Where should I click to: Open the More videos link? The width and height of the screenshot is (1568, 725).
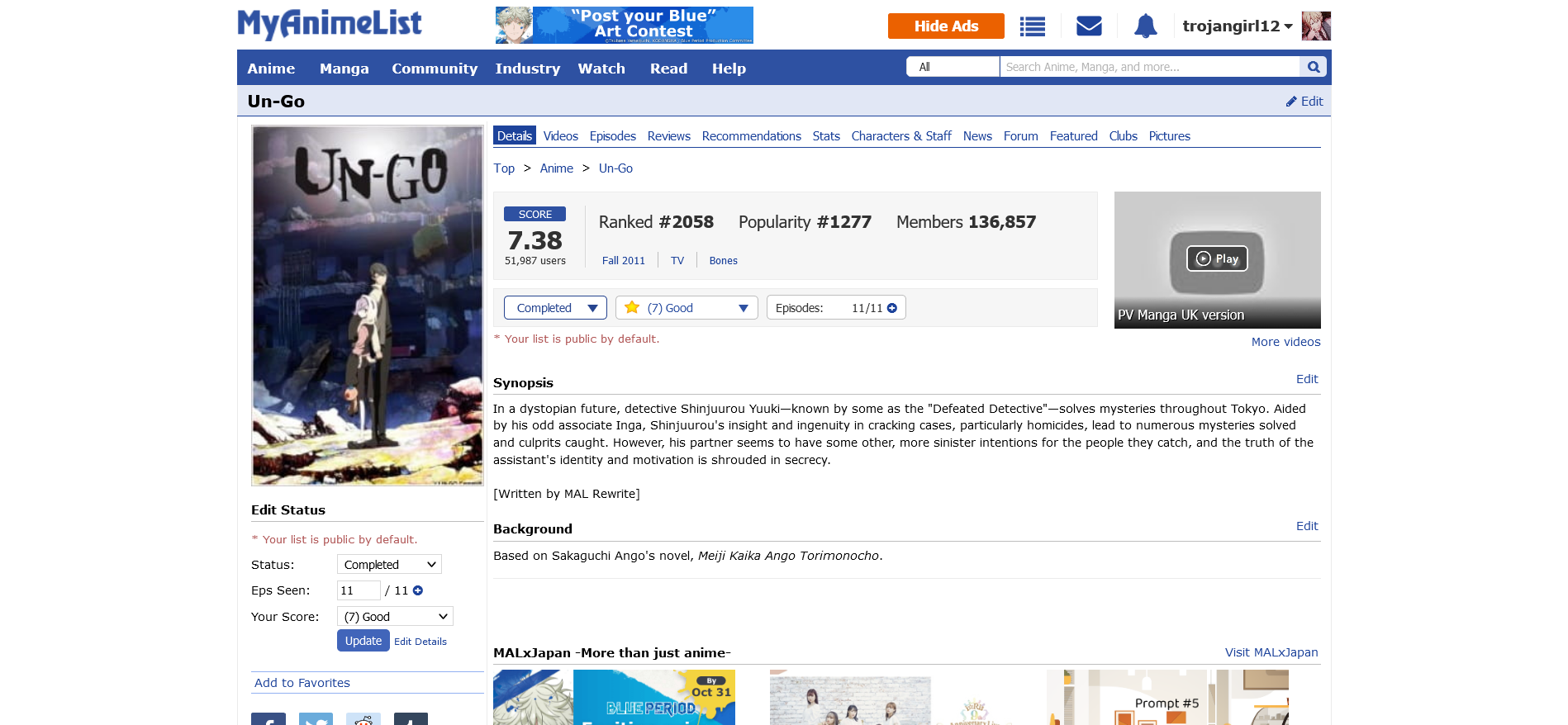(x=1285, y=342)
